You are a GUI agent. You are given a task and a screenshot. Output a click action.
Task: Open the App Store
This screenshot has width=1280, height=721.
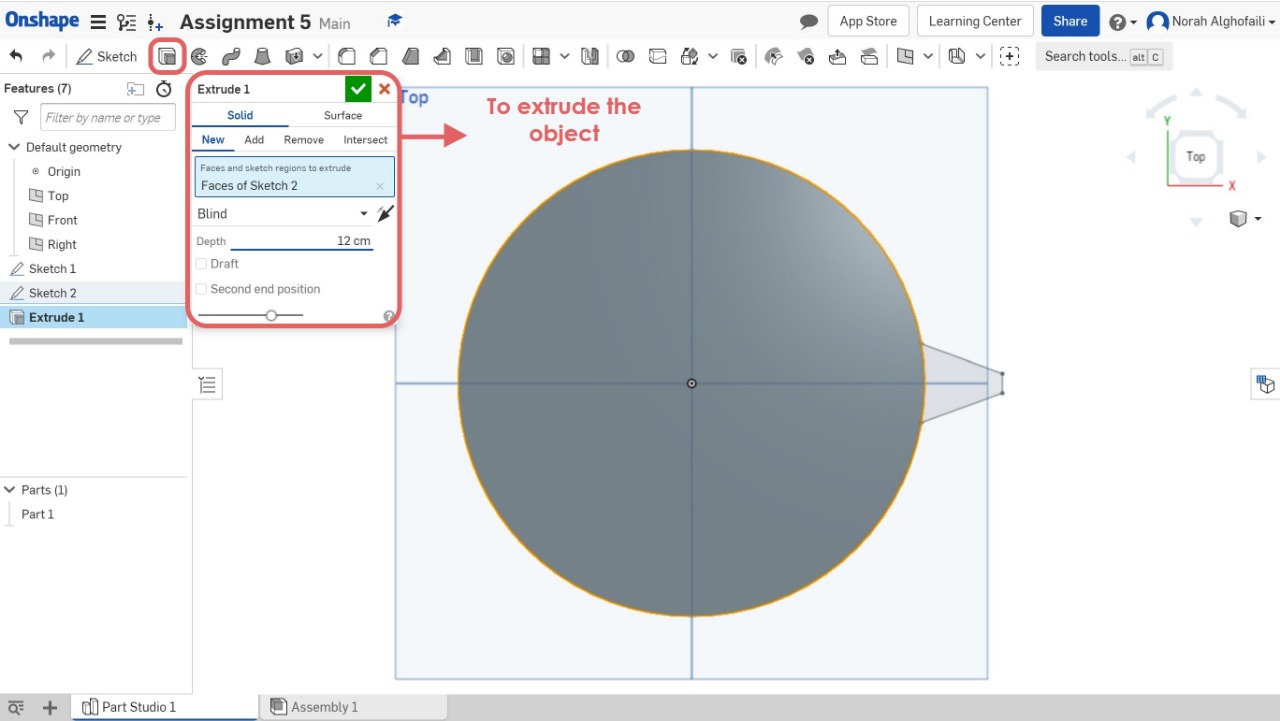click(868, 21)
